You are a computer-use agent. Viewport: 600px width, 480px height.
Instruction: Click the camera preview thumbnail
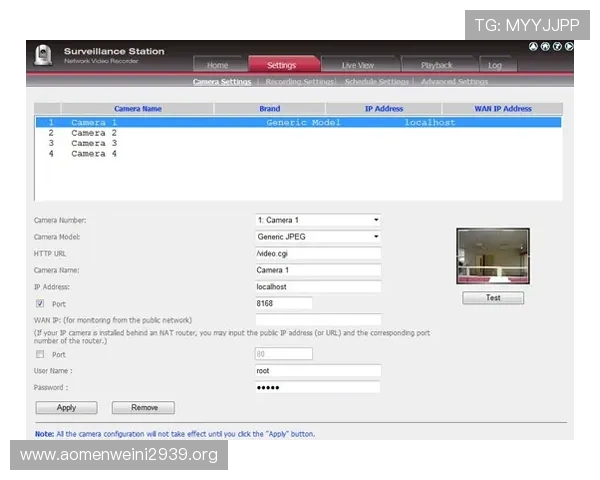coord(493,257)
